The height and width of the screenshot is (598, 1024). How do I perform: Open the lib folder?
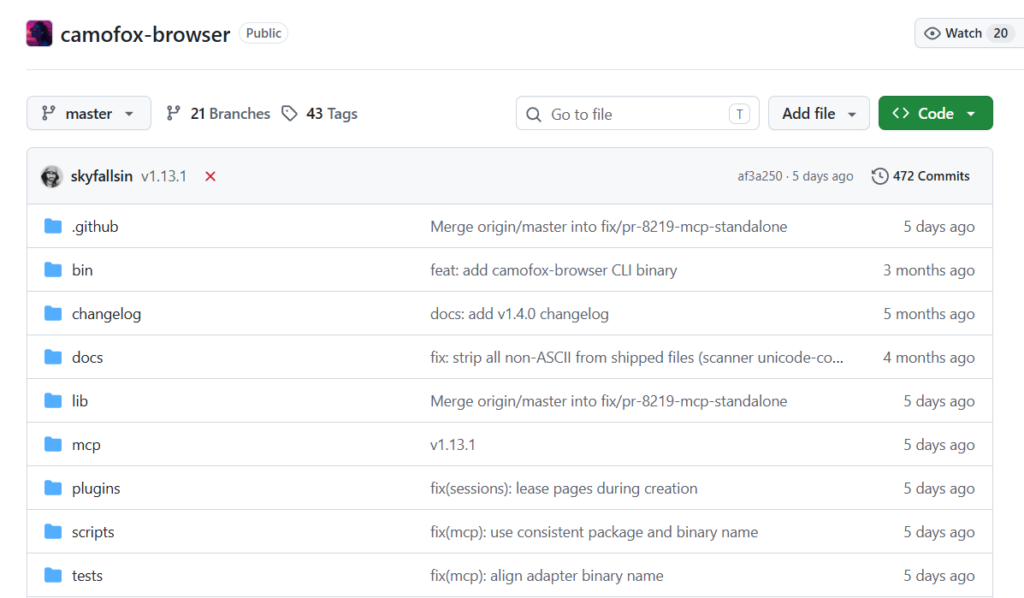click(80, 401)
